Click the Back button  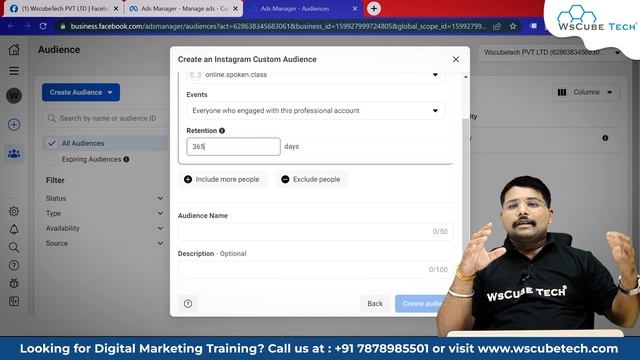375,304
